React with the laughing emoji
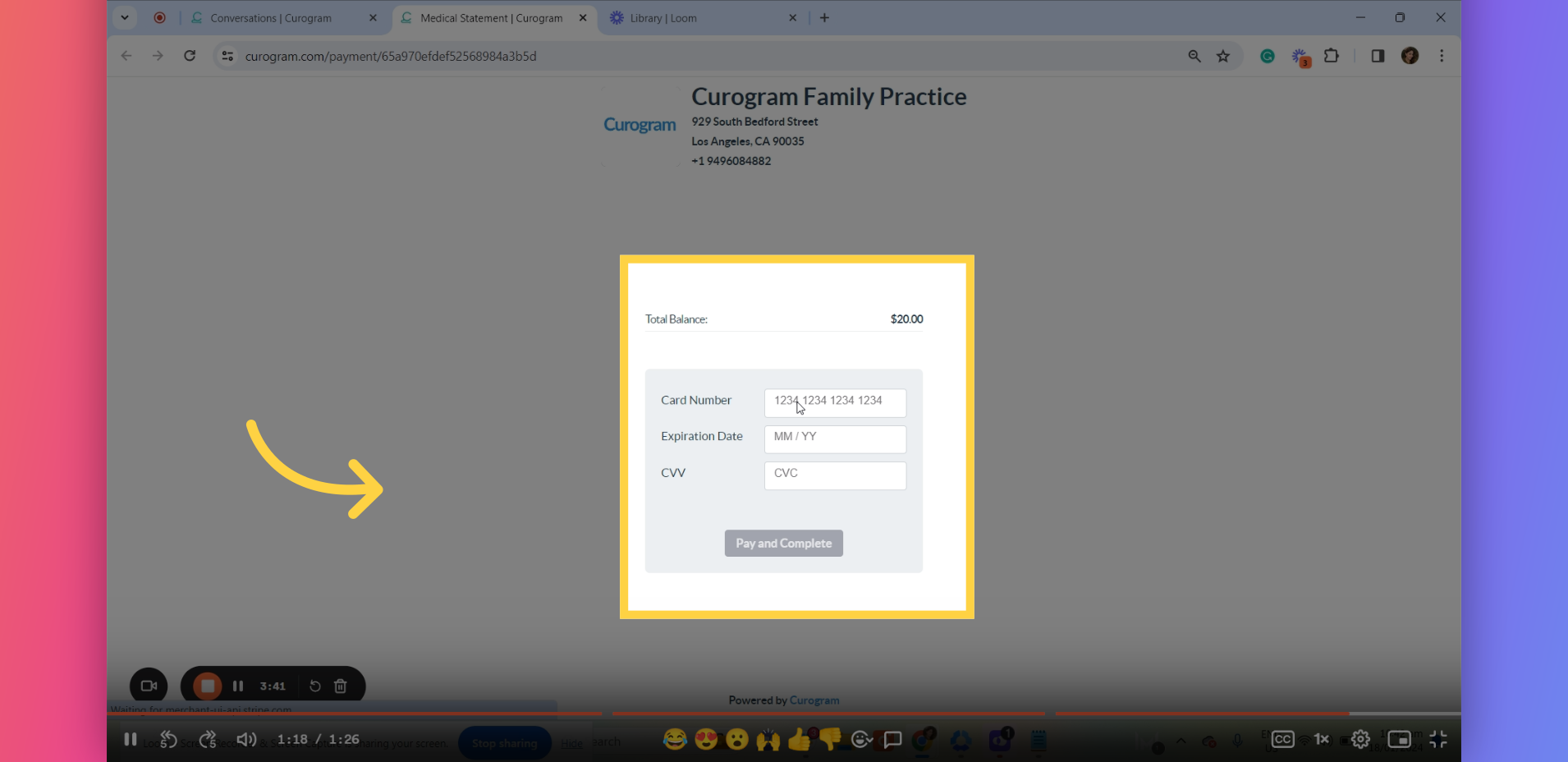The width and height of the screenshot is (1568, 762). tap(675, 739)
